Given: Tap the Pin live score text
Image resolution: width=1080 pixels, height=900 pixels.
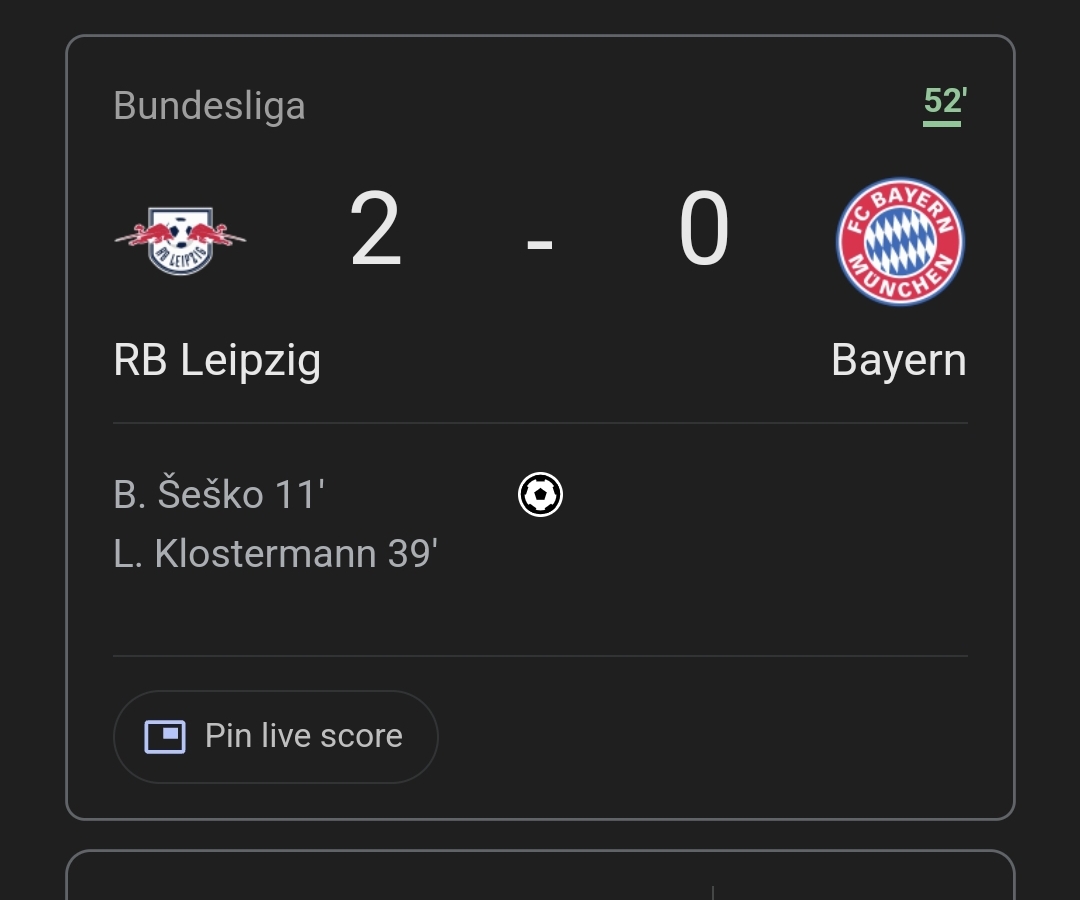Looking at the screenshot, I should click(304, 735).
